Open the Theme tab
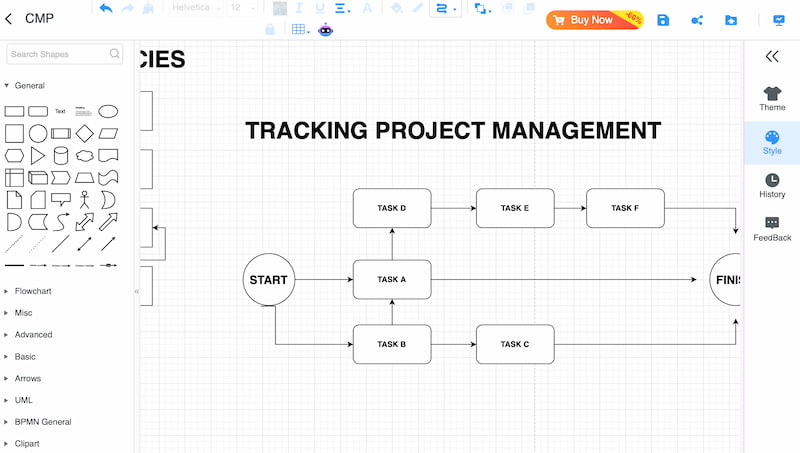This screenshot has width=800, height=453. (772, 99)
